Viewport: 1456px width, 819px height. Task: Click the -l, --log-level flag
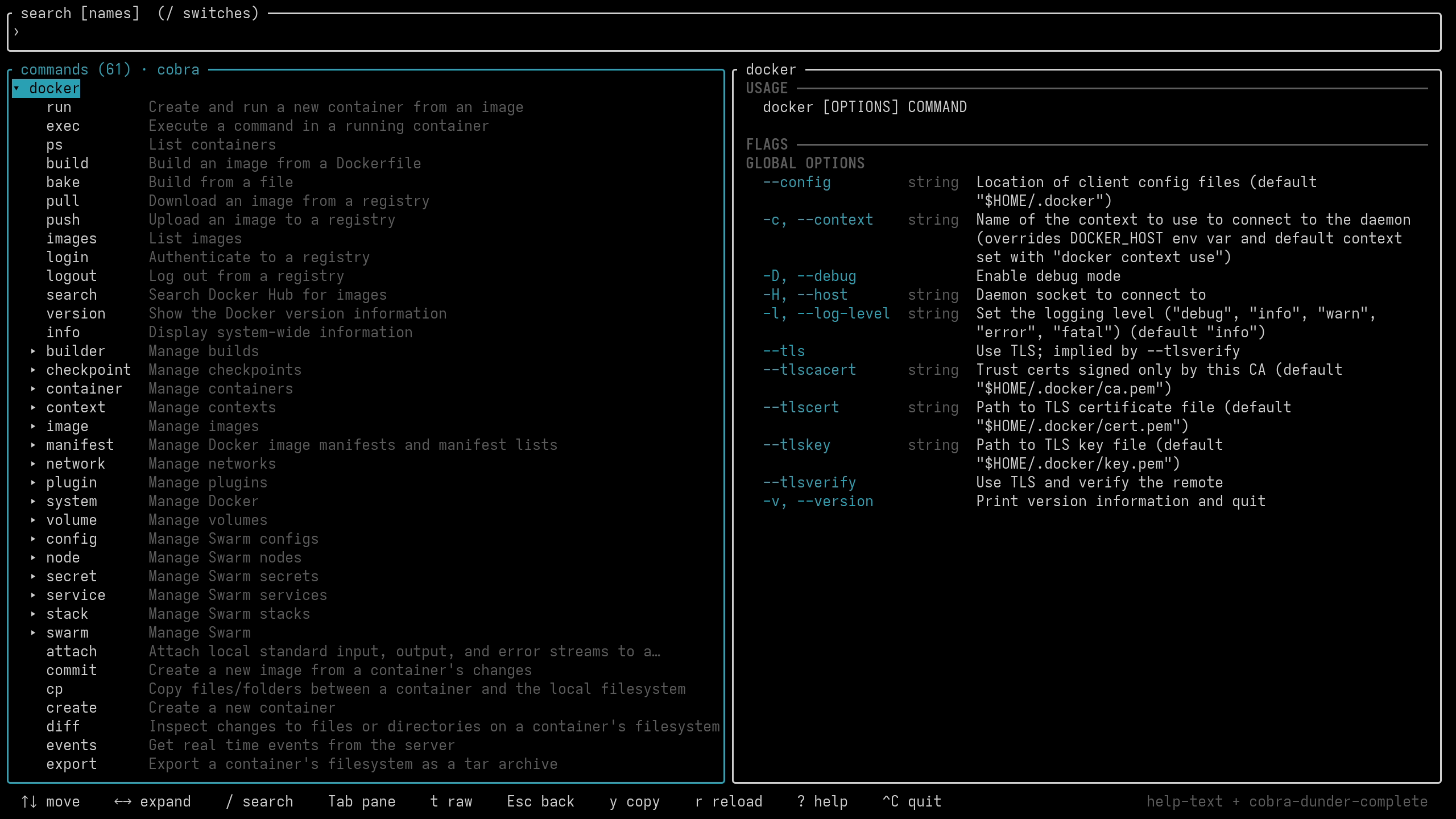point(826,314)
